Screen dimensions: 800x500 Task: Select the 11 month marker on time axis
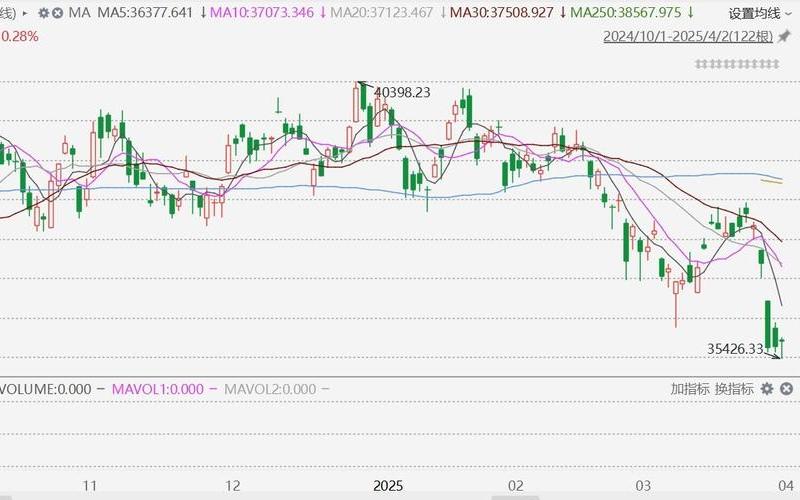[90, 486]
